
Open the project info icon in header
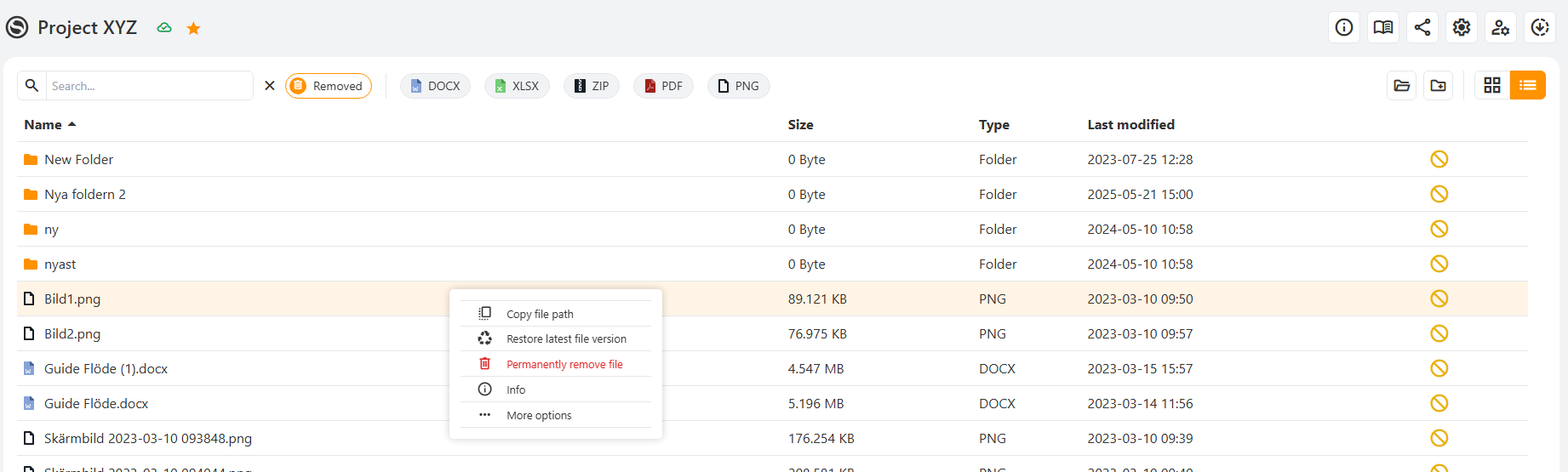[x=1344, y=27]
